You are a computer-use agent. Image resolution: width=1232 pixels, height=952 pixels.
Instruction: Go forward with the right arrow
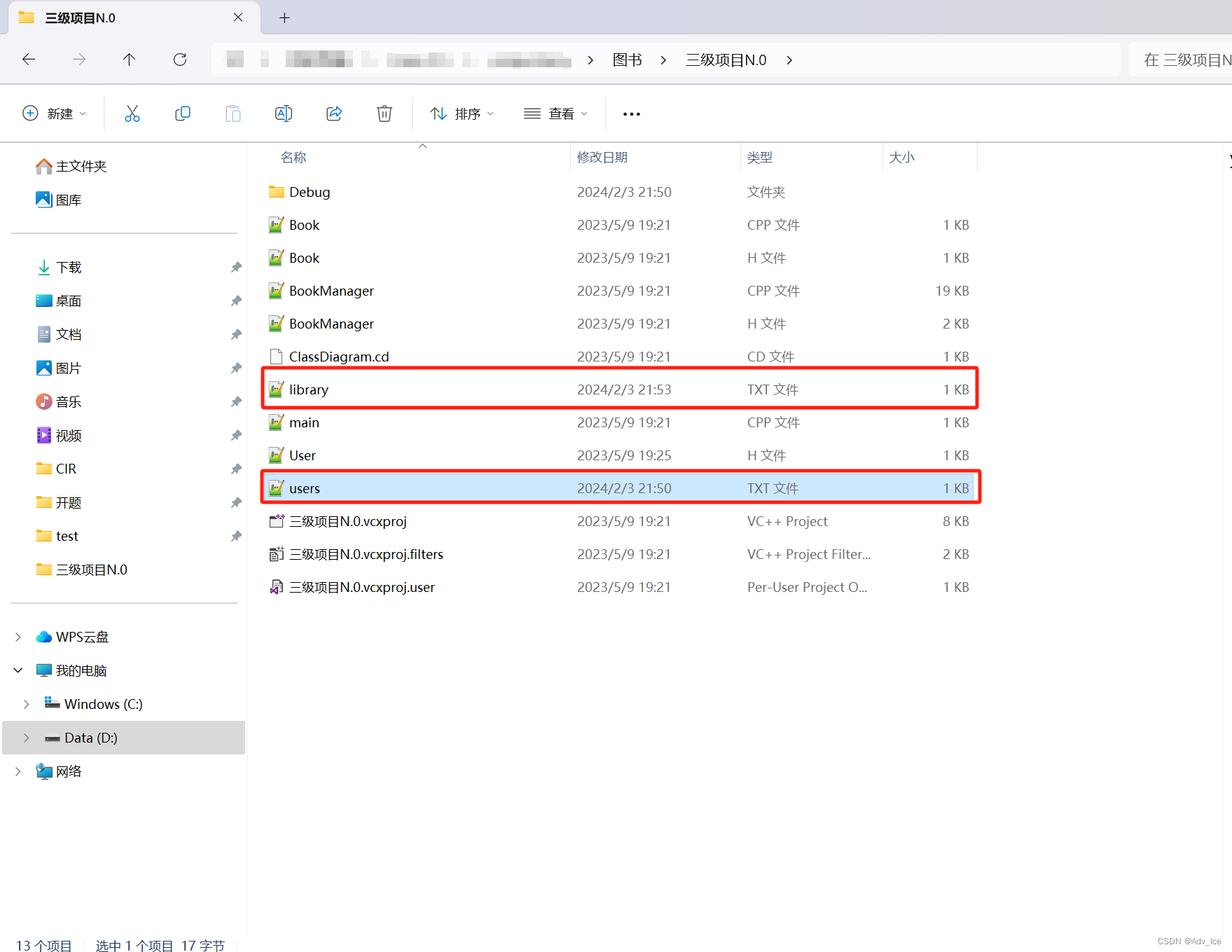79,60
